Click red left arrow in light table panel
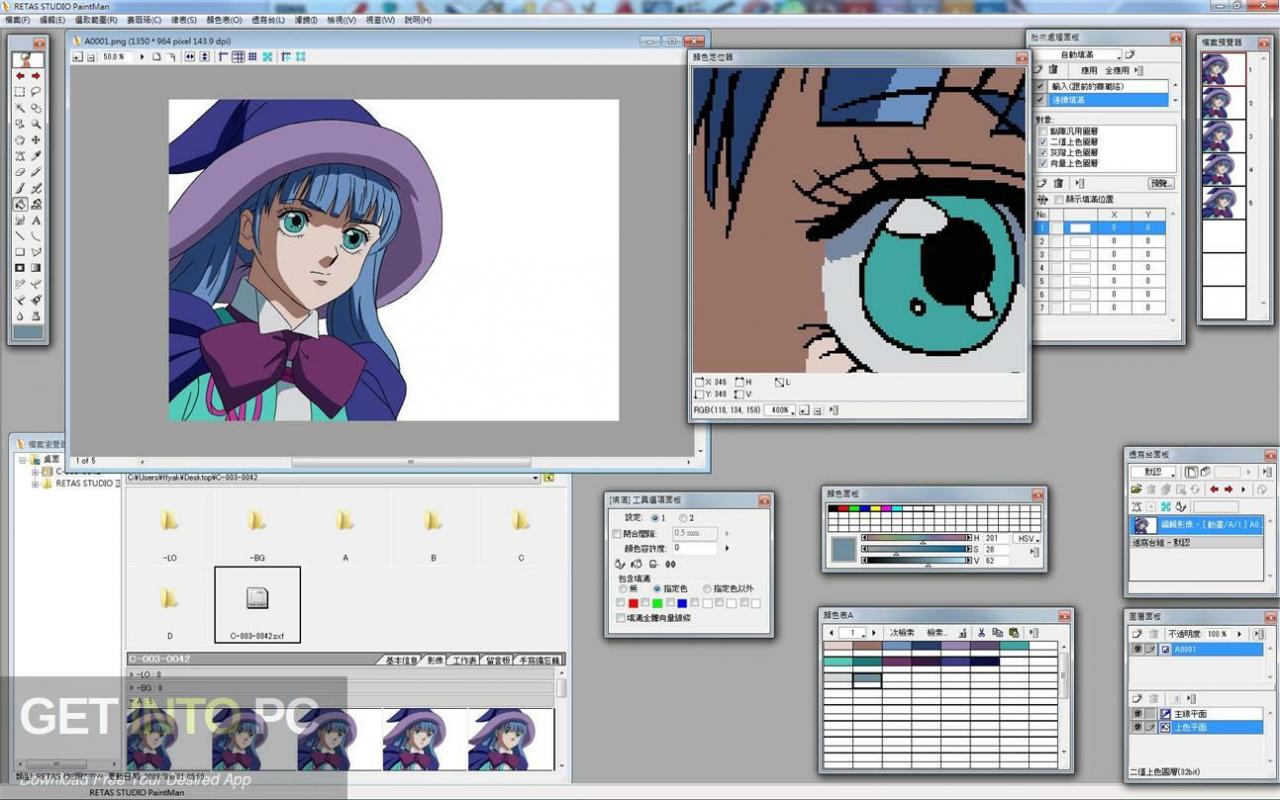Image resolution: width=1280 pixels, height=800 pixels. (x=1214, y=489)
